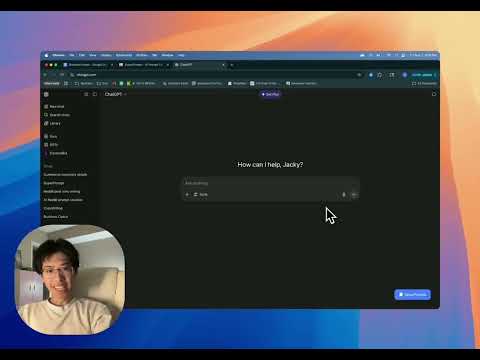Image resolution: width=480 pixels, height=360 pixels.
Task: Open the History menu
Action: (106, 55)
